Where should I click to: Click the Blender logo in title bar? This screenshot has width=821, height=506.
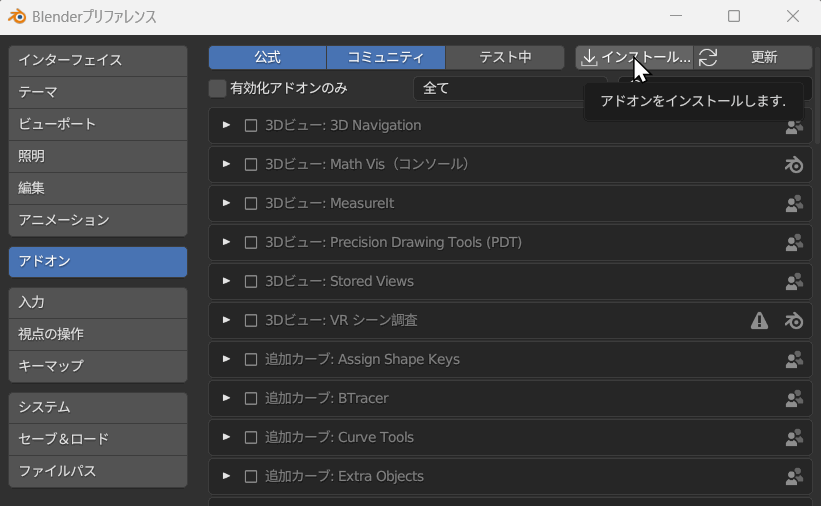coord(17,16)
